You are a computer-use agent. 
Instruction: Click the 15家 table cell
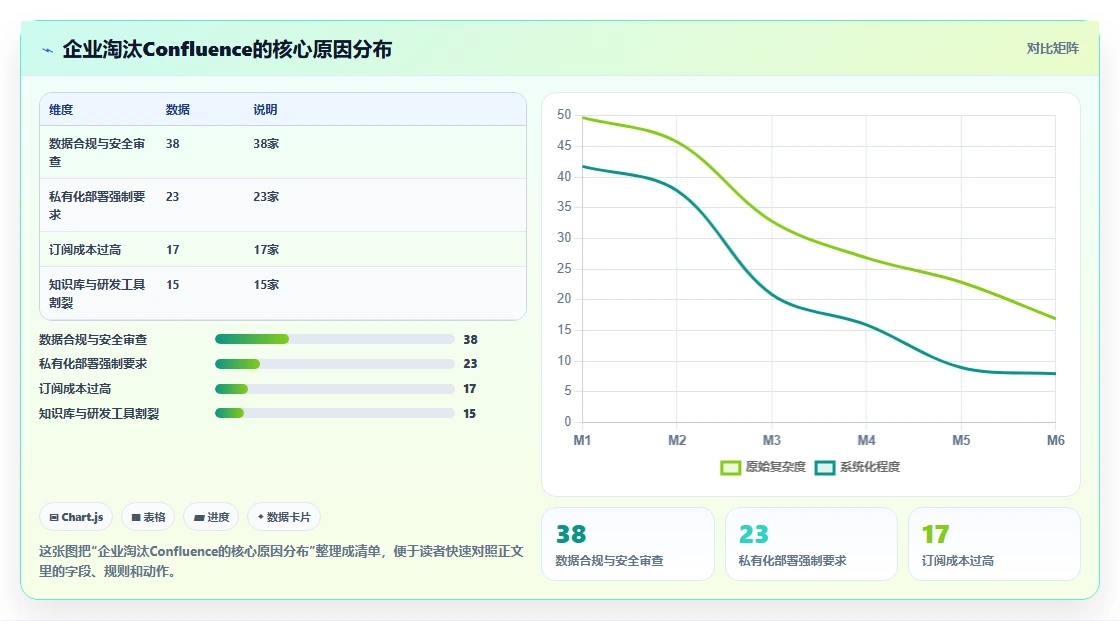point(266,284)
